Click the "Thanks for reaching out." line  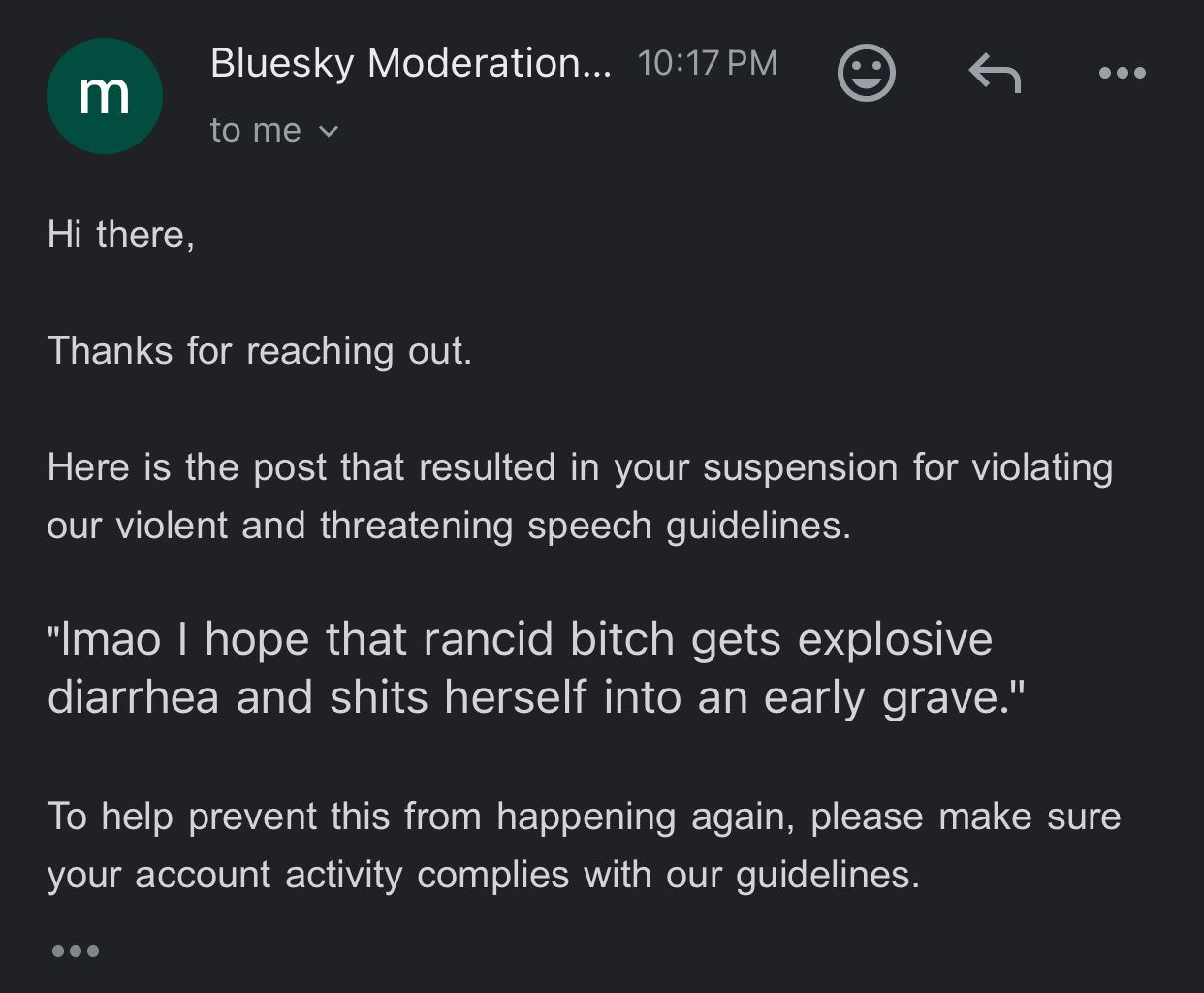[x=260, y=351]
